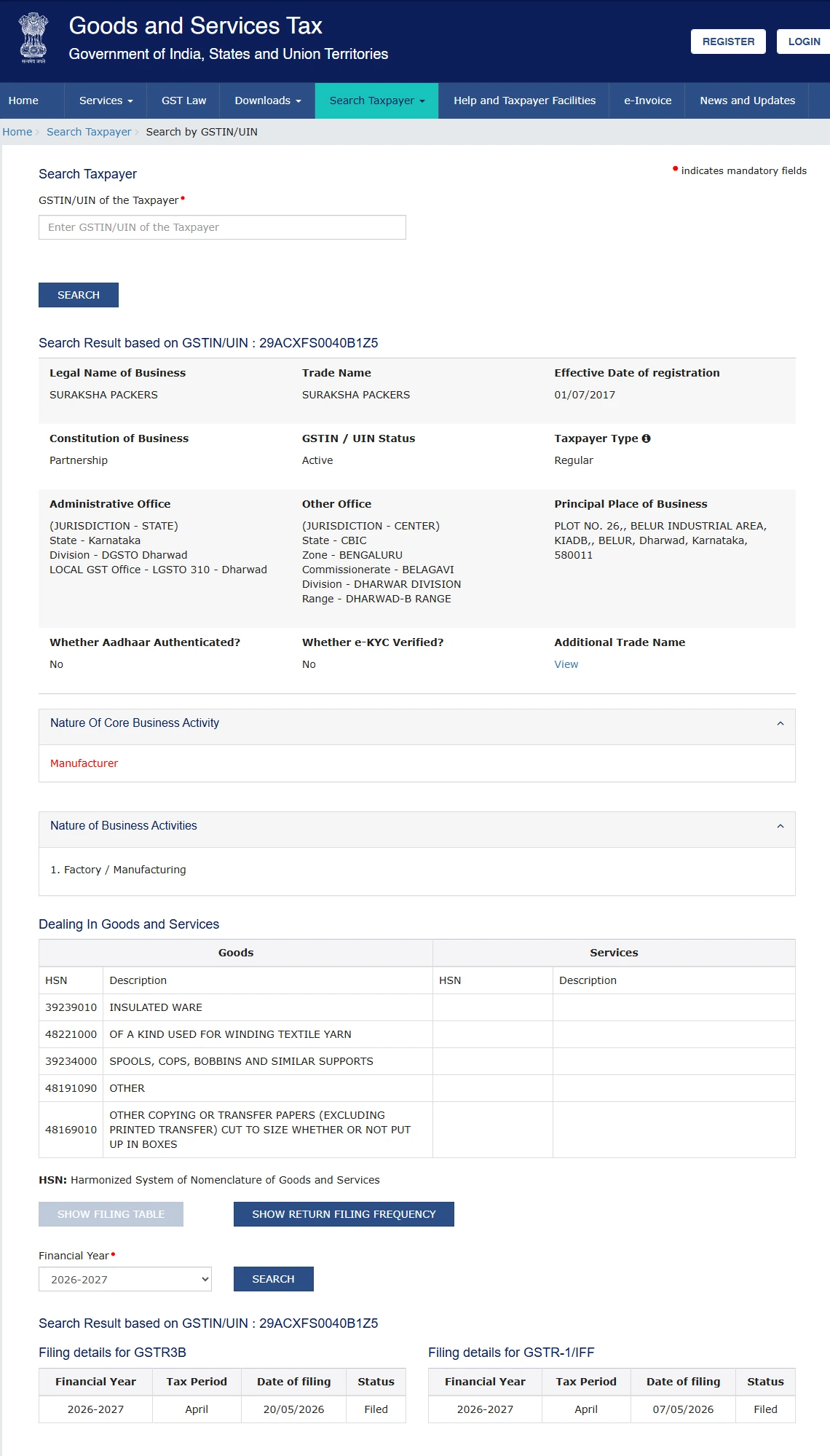Screen dimensions: 830x1456
Task: Open the Search Taxpayer menu
Action: coord(376,101)
